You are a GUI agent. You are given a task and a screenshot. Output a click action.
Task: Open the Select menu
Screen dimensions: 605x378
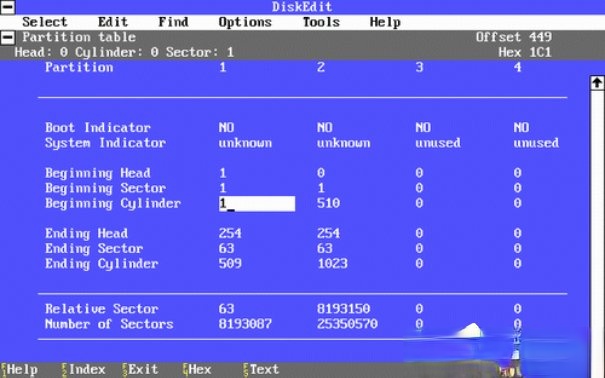click(45, 22)
